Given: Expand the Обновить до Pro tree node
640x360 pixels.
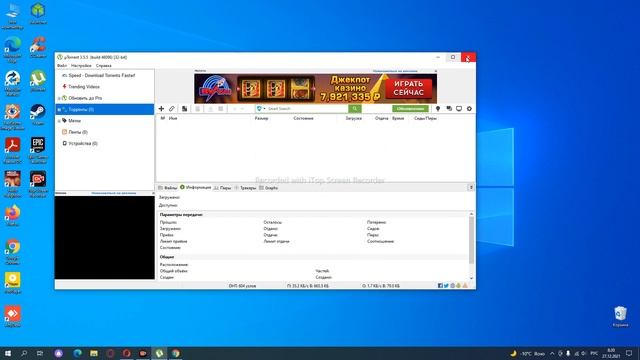Looking at the screenshot, I should point(59,98).
